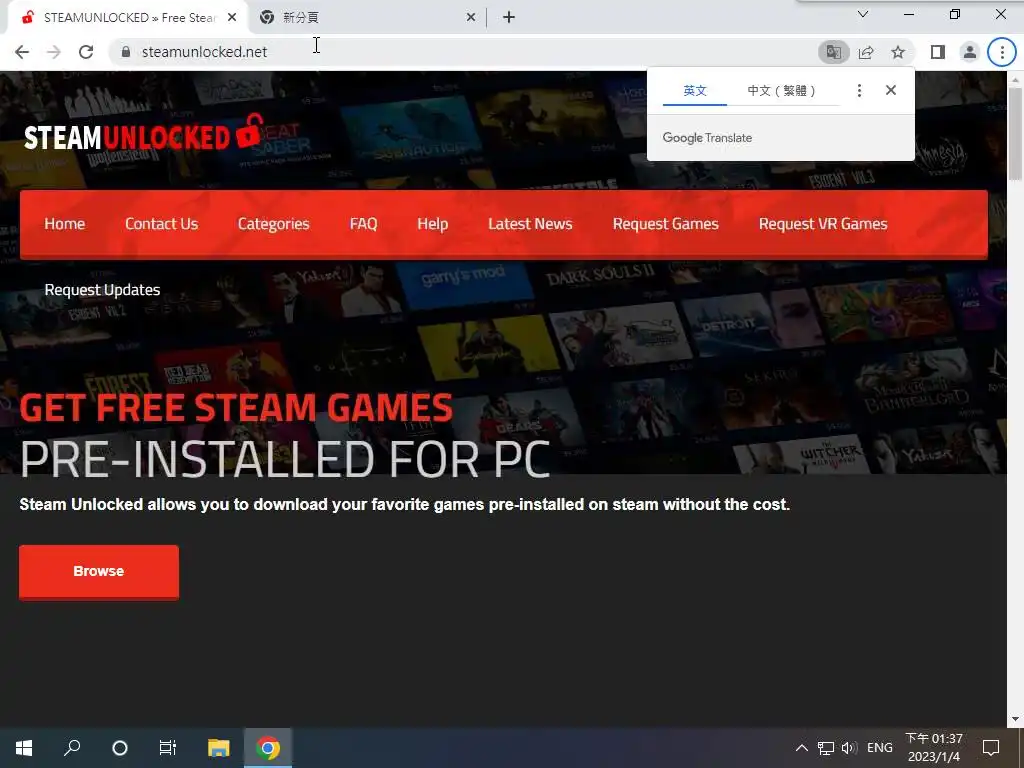The image size is (1024, 768).
Task: Open the Latest News menu item
Action: pyautogui.click(x=530, y=224)
